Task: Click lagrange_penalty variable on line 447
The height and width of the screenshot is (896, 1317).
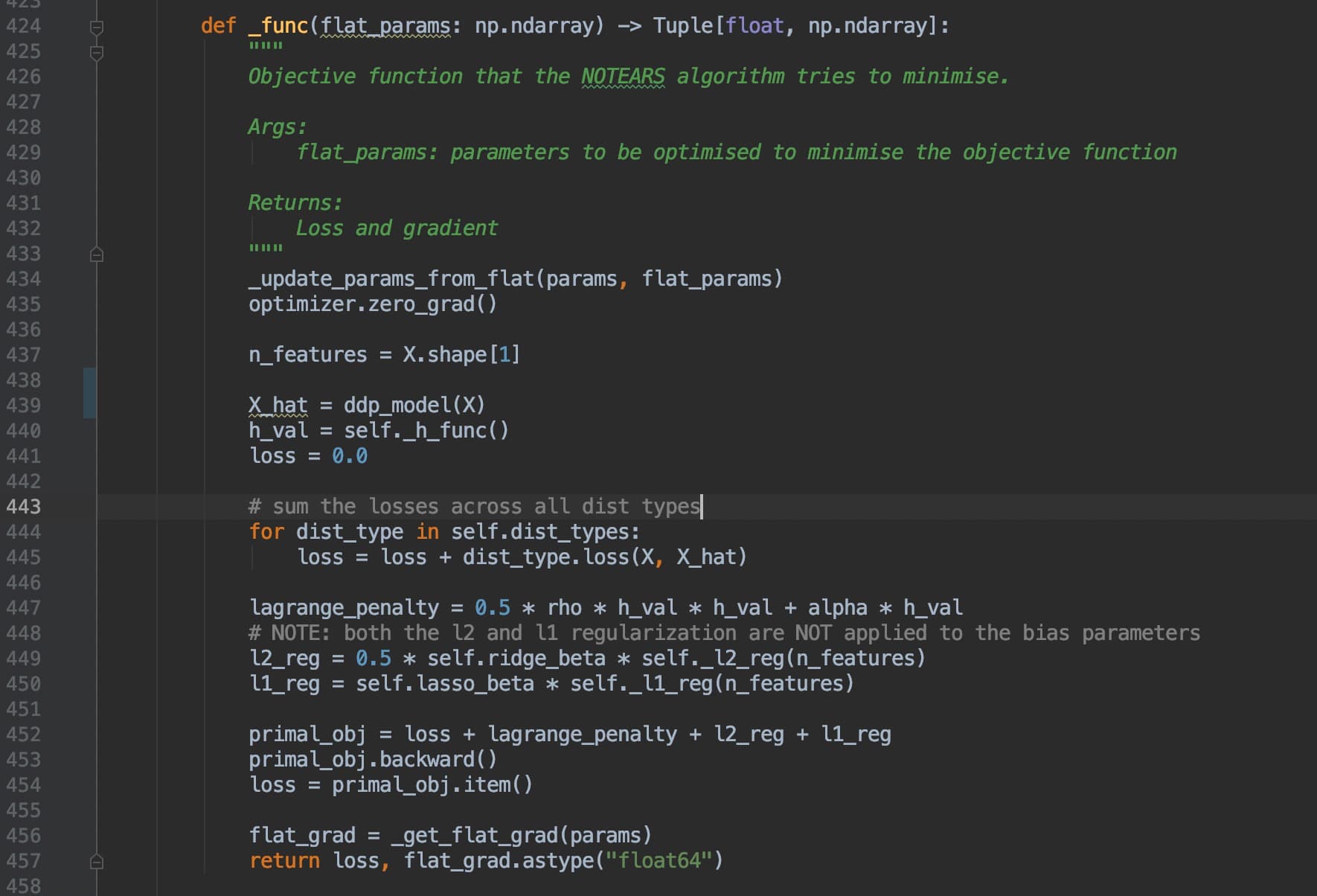Action: click(344, 608)
